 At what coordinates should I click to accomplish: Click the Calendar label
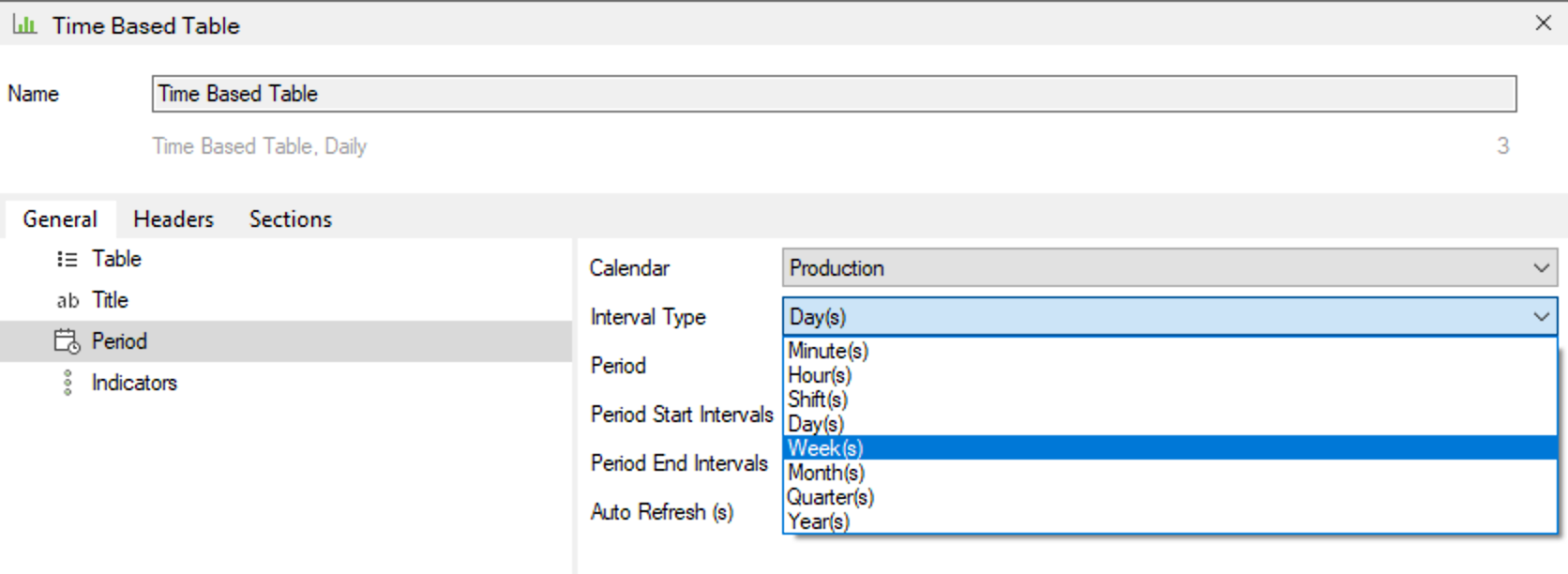[x=629, y=268]
